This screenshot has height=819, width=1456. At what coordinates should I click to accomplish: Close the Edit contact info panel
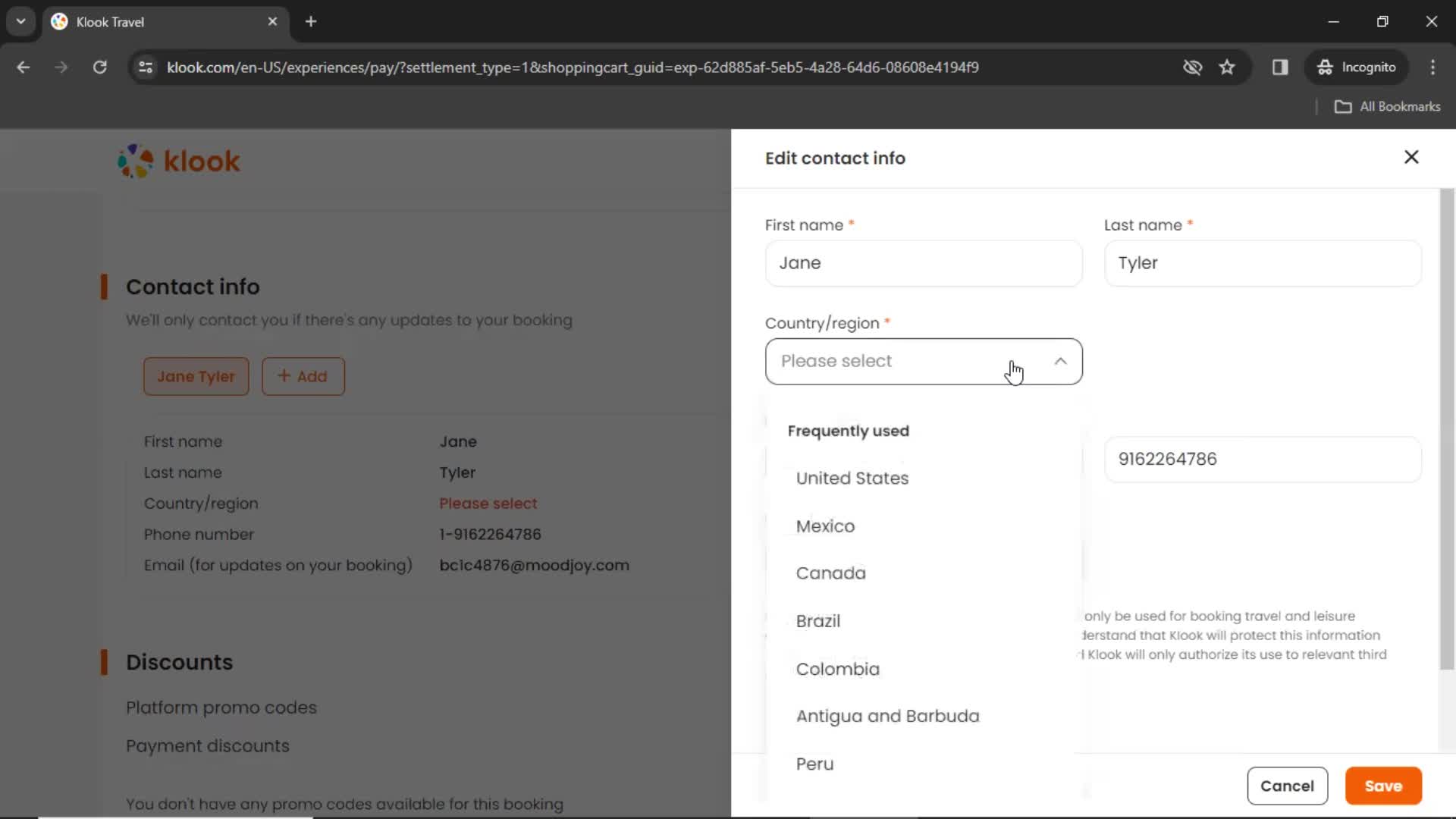point(1411,157)
